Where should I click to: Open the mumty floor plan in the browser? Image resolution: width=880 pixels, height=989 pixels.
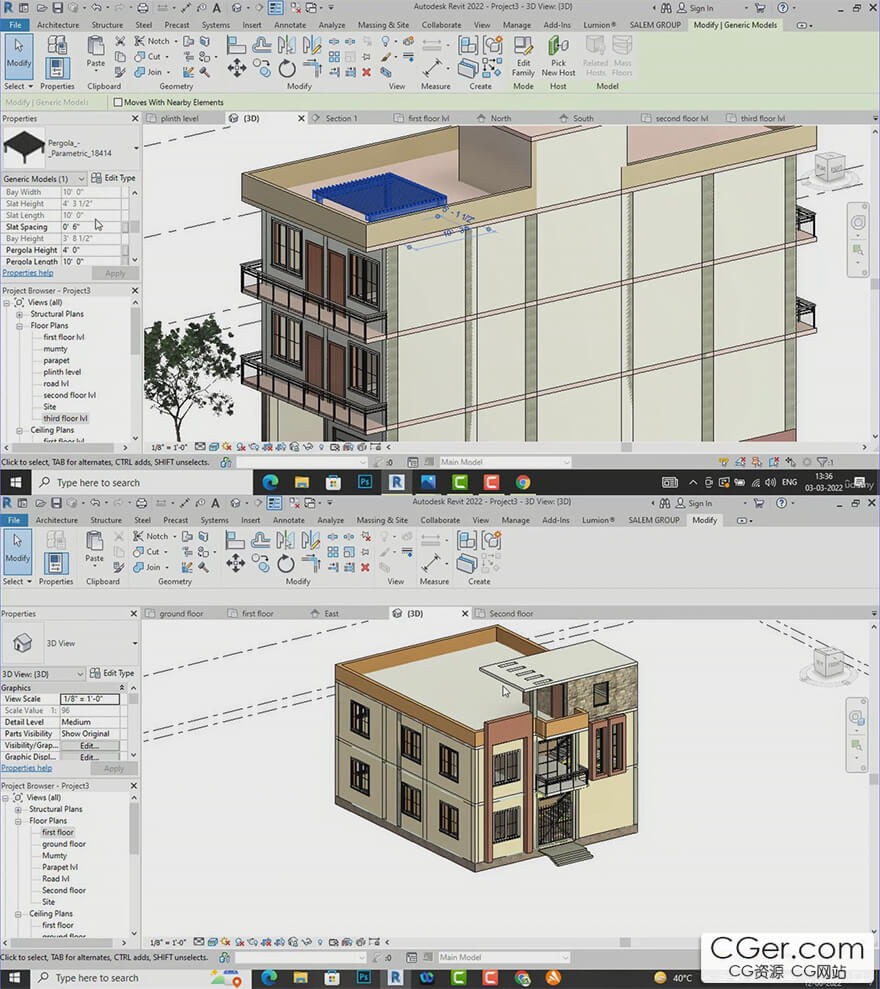pos(56,349)
